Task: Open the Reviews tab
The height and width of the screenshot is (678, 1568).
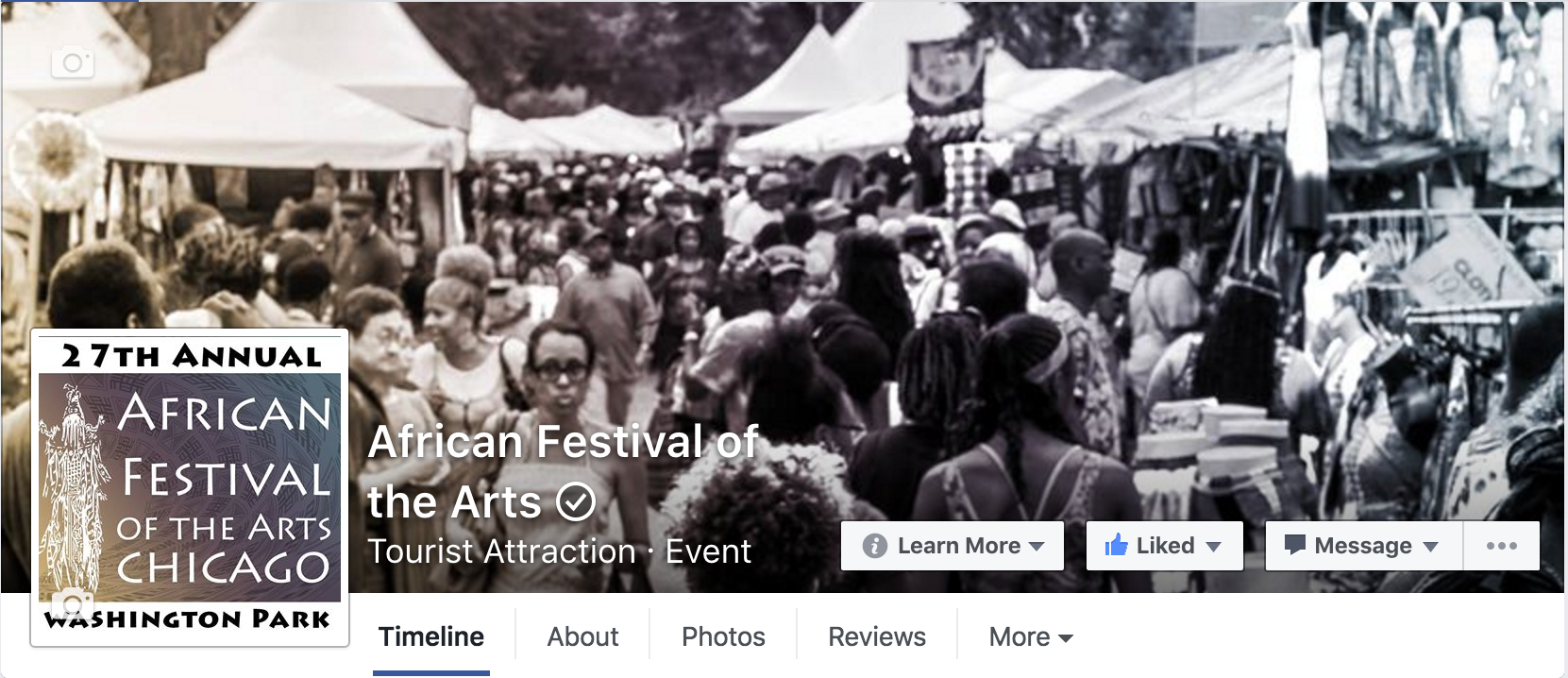Action: pyautogui.click(x=877, y=637)
